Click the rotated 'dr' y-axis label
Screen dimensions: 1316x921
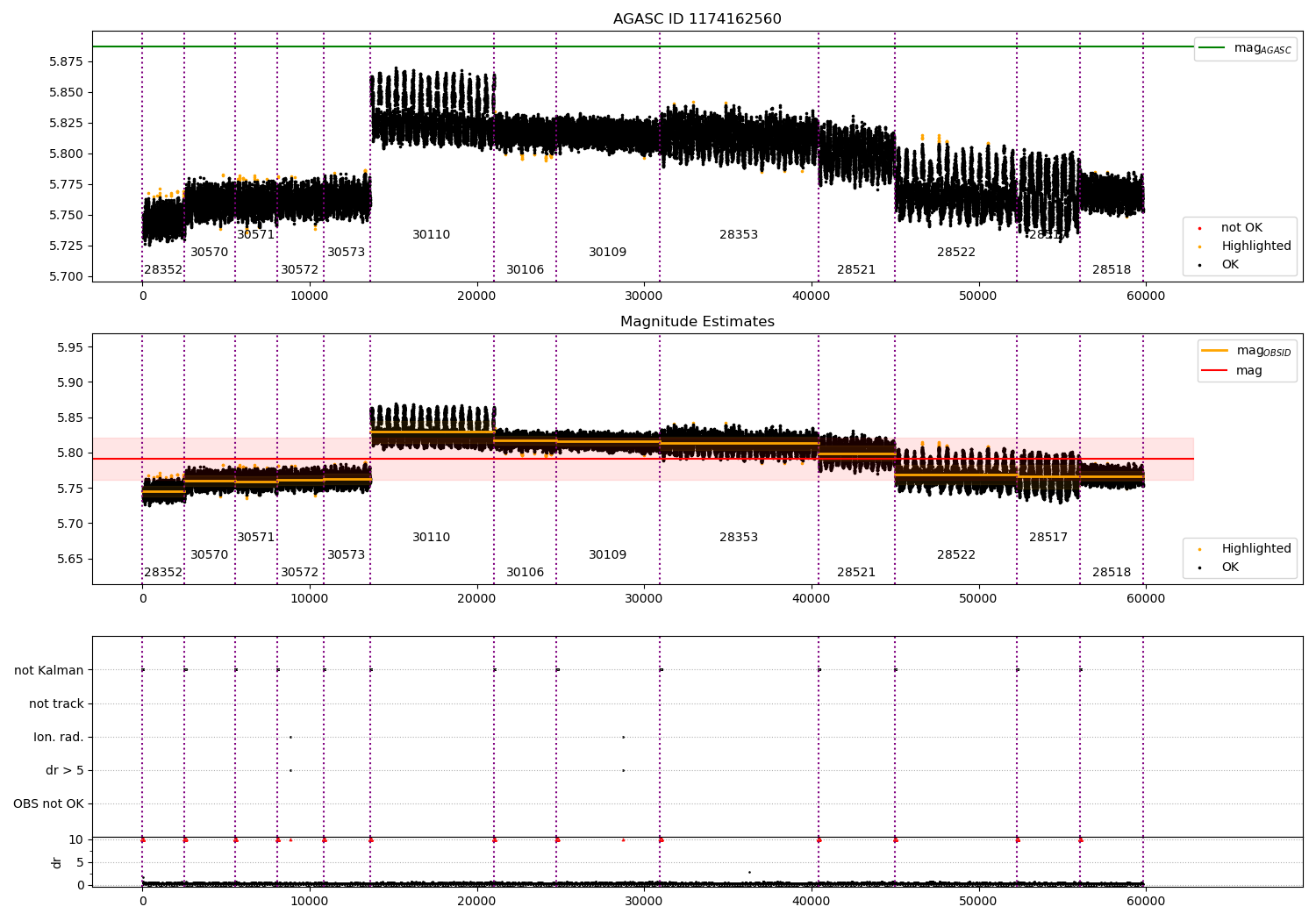click(x=57, y=862)
